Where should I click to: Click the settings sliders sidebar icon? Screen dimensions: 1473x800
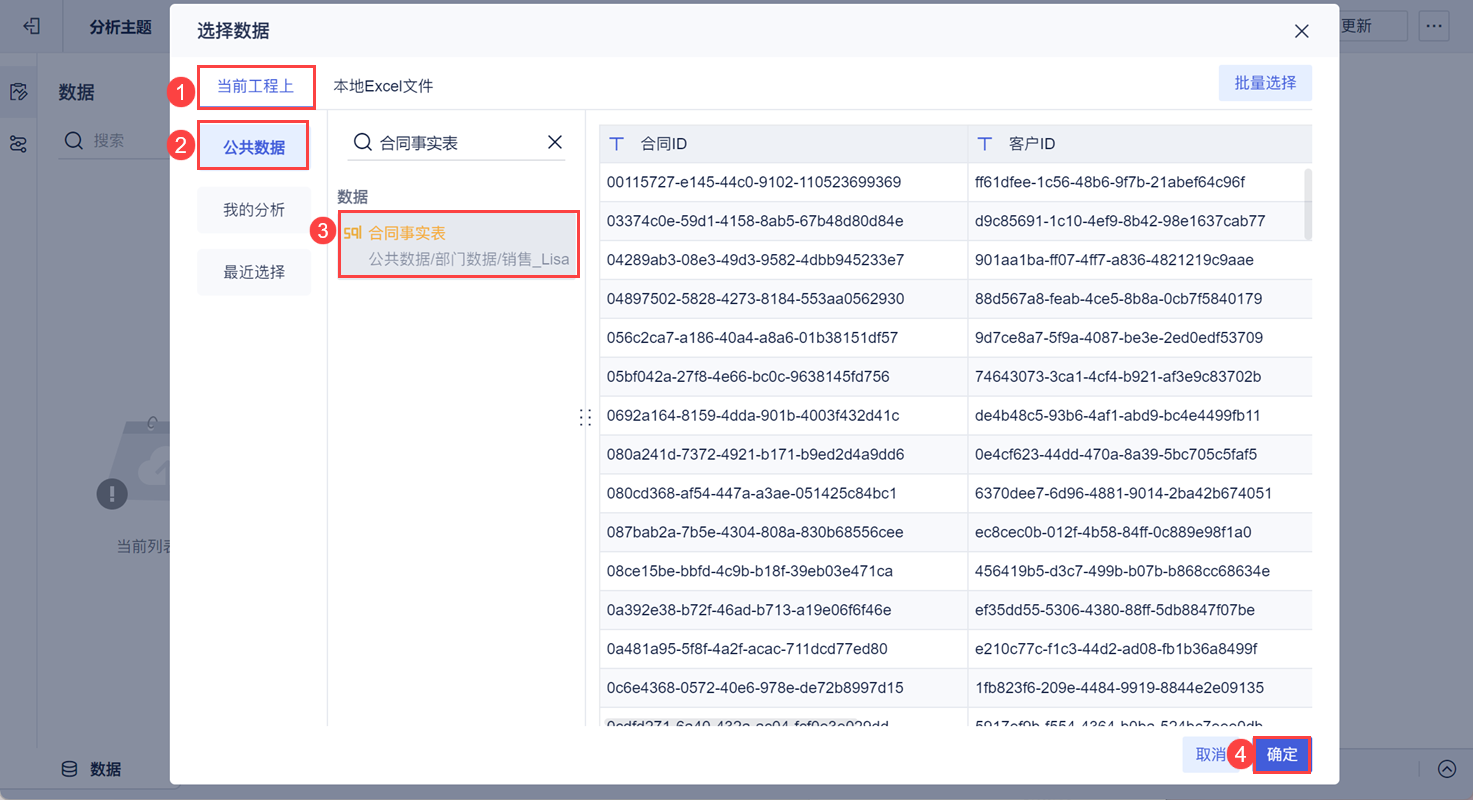pyautogui.click(x=18, y=144)
